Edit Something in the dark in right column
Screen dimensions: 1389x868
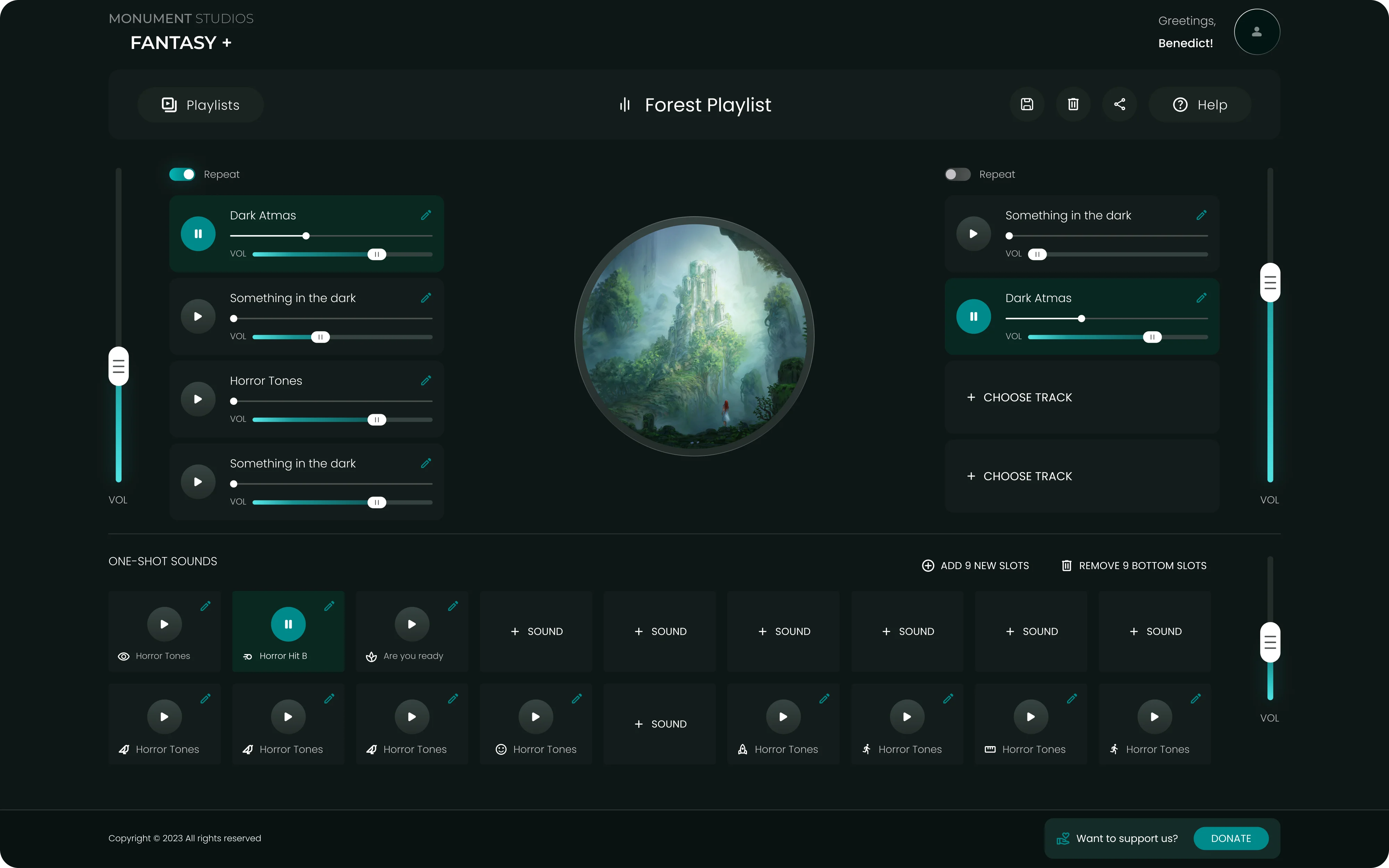click(1201, 215)
